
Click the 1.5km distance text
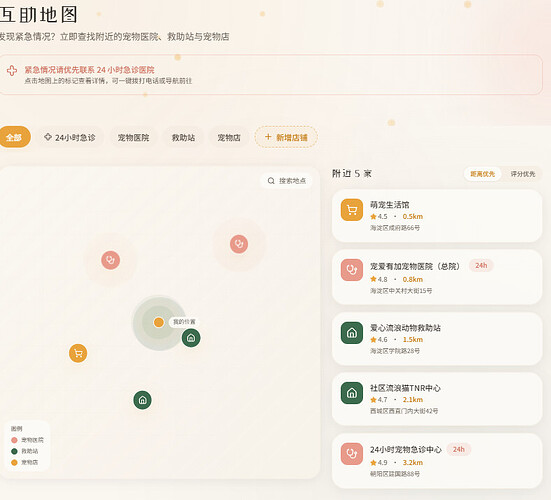point(413,339)
